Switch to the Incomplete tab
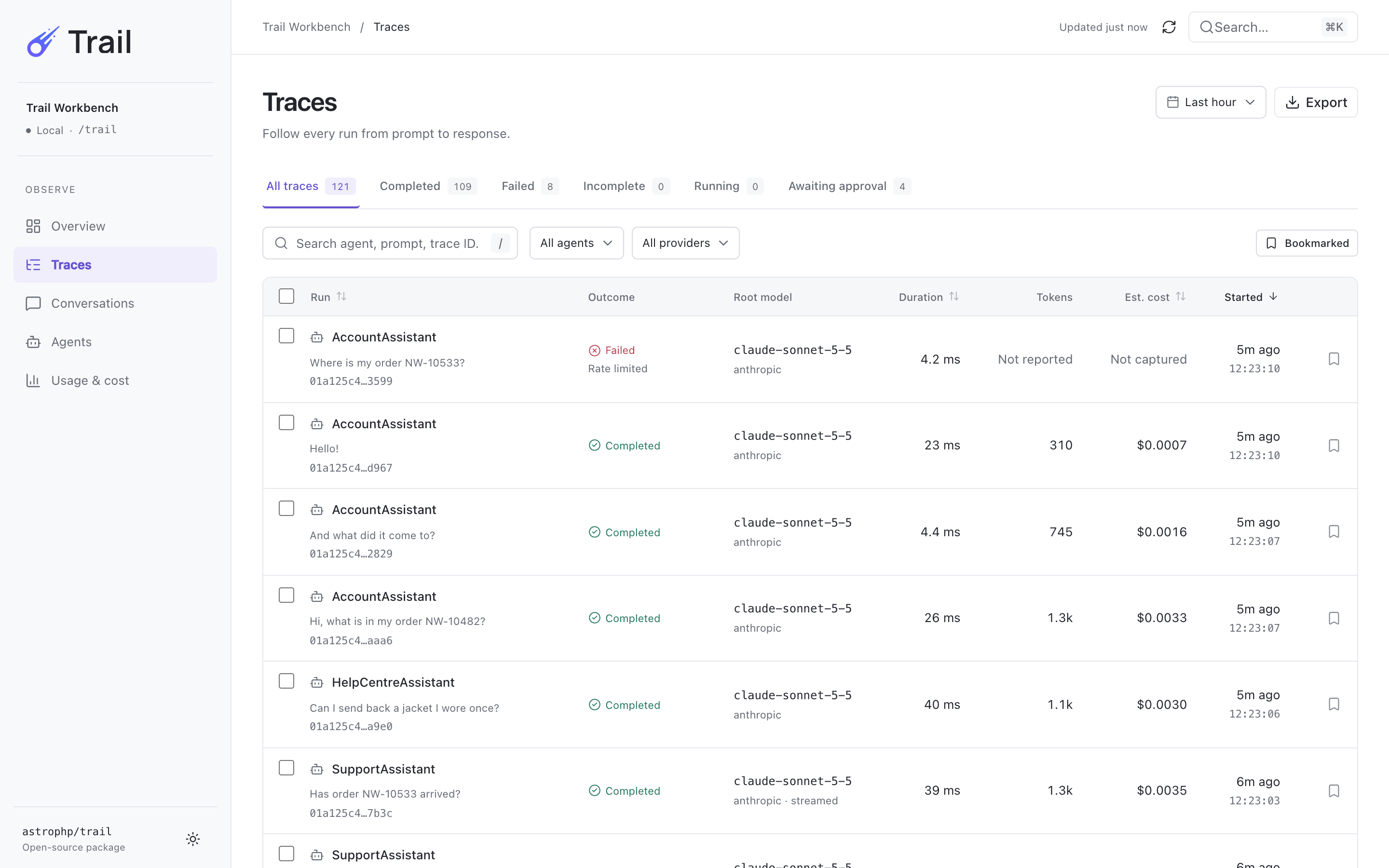Screen dimensions: 1389x868 pyautogui.click(x=626, y=186)
